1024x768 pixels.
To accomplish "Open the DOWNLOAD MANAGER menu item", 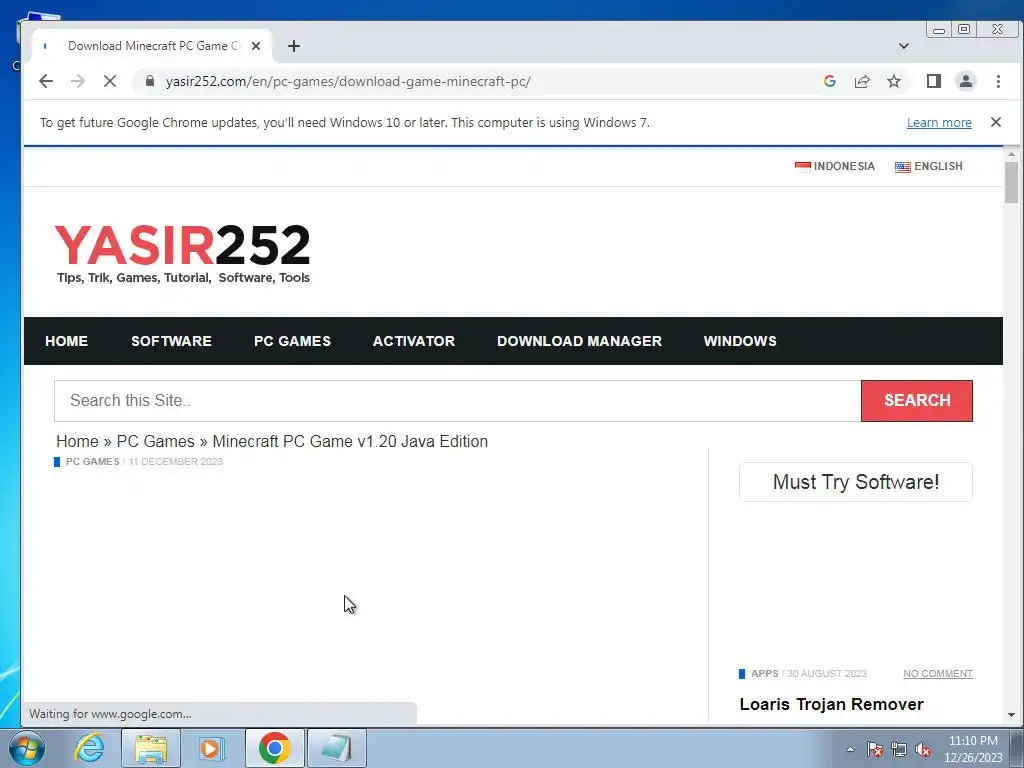I will pos(579,341).
